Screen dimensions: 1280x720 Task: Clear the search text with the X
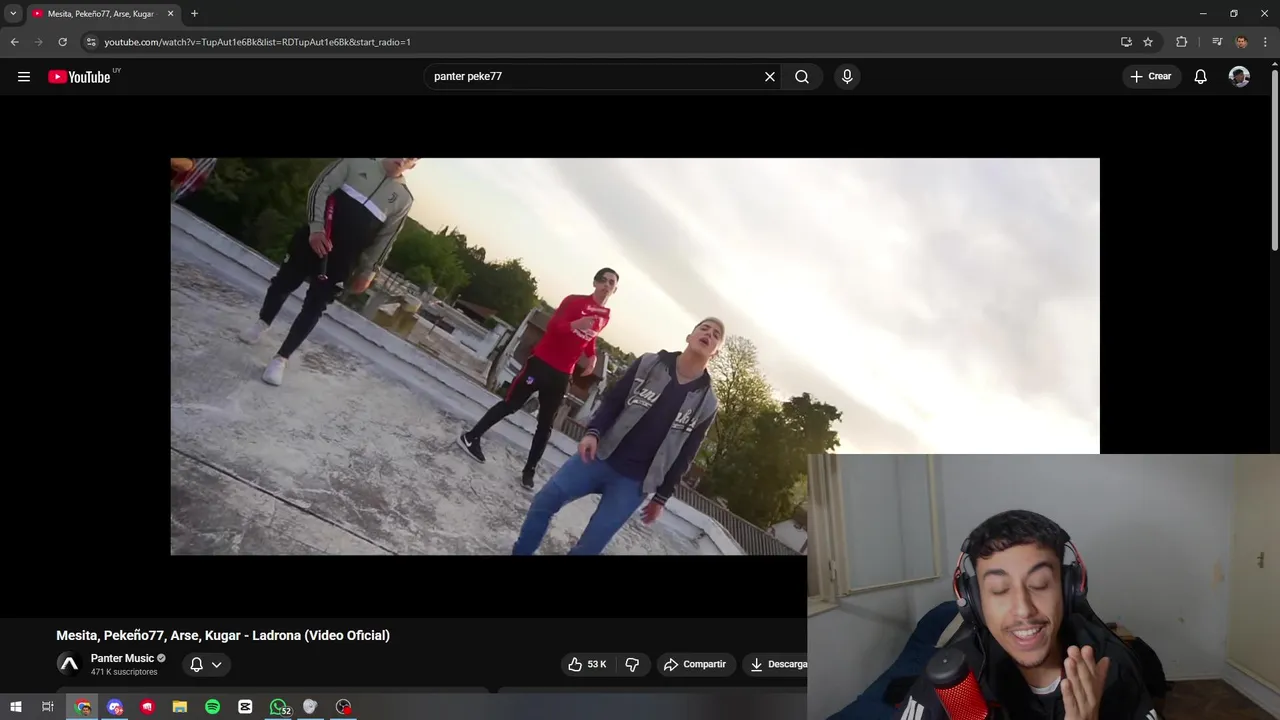(x=770, y=77)
